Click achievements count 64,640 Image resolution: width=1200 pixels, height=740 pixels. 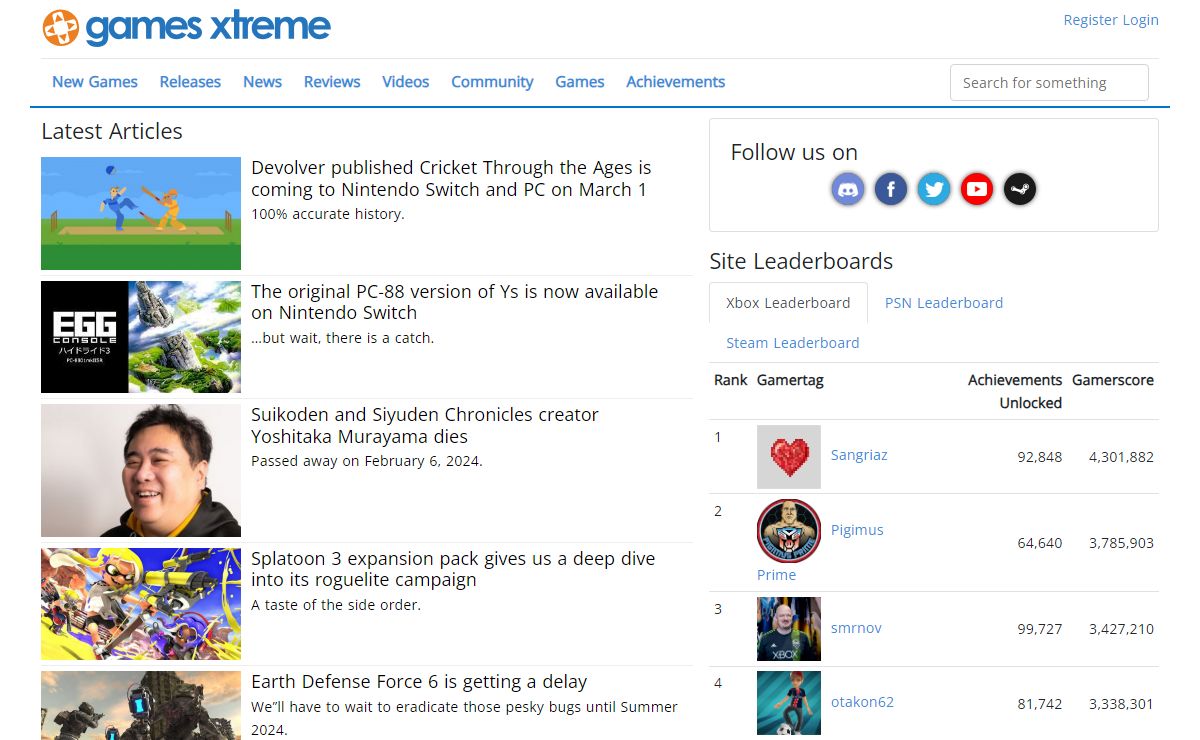click(x=1040, y=543)
